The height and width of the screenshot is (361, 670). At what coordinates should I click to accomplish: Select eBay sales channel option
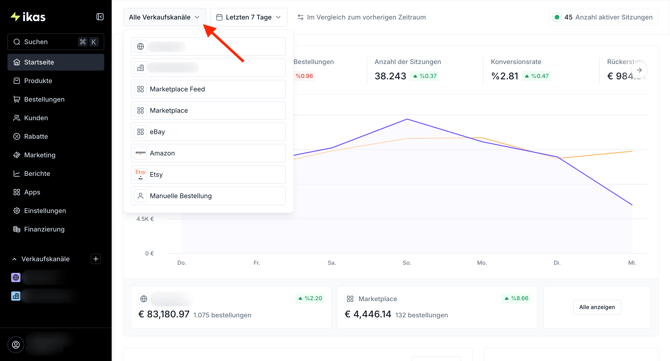pyautogui.click(x=209, y=132)
